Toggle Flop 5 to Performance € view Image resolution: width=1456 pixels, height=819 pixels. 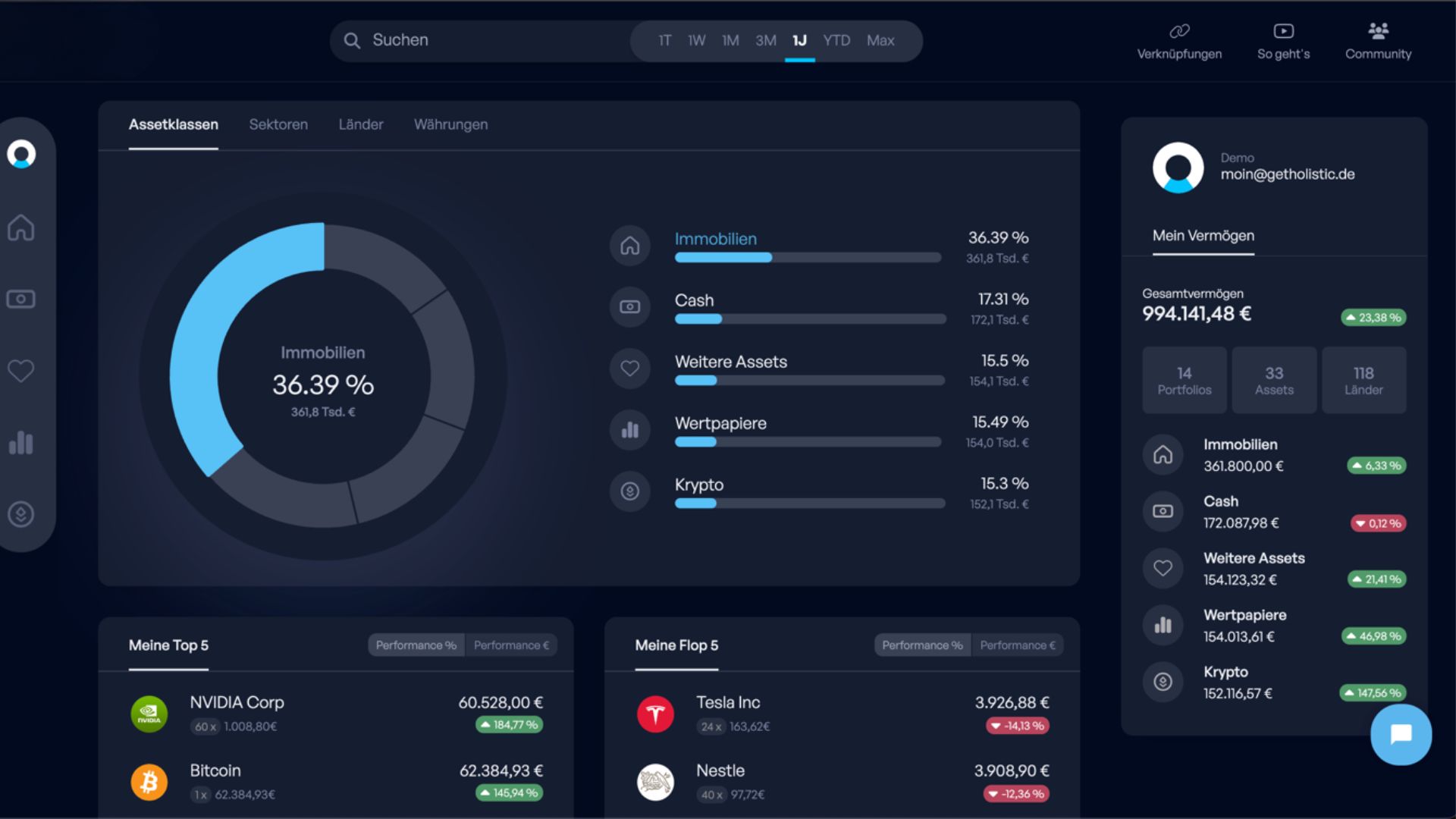1017,645
